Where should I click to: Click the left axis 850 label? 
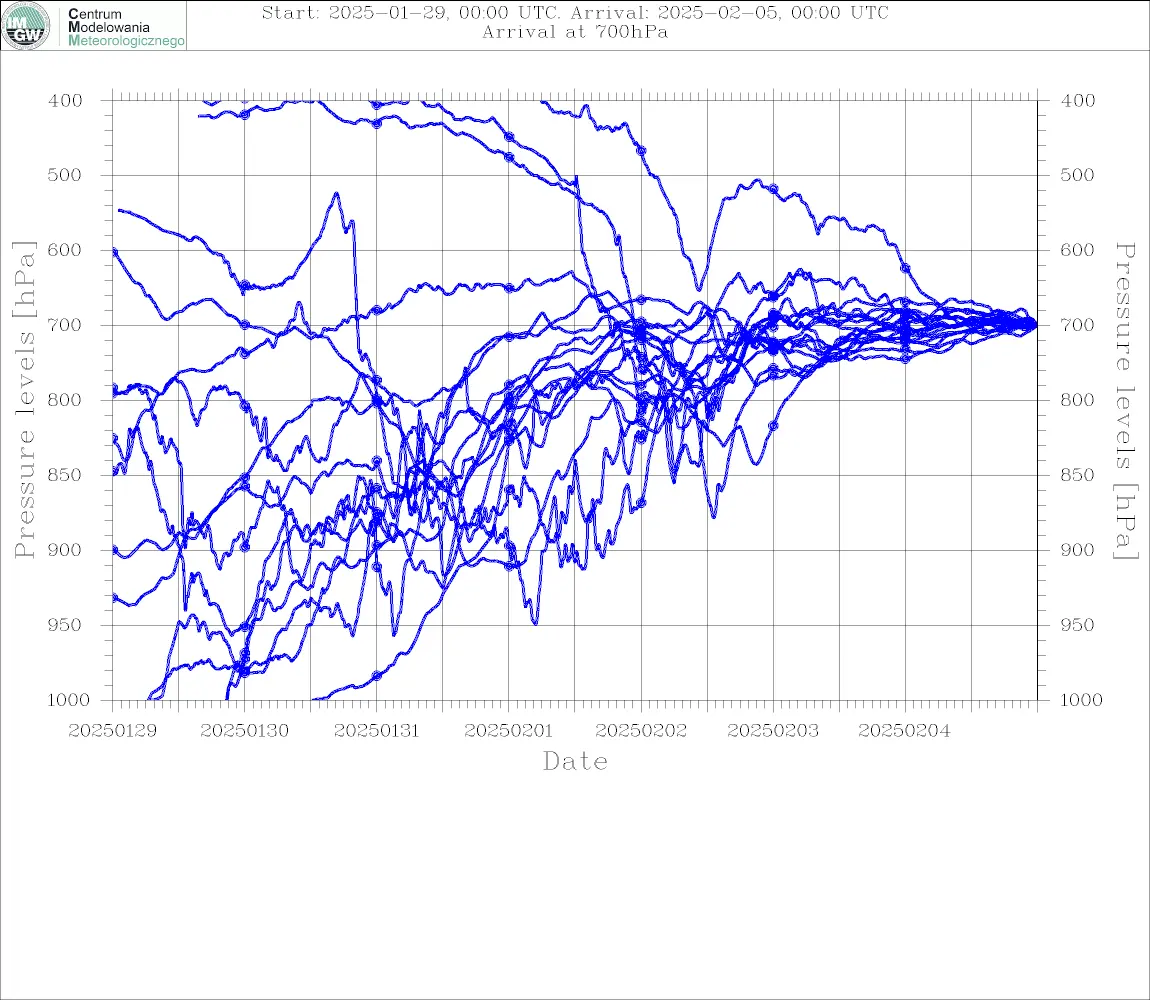(65, 475)
